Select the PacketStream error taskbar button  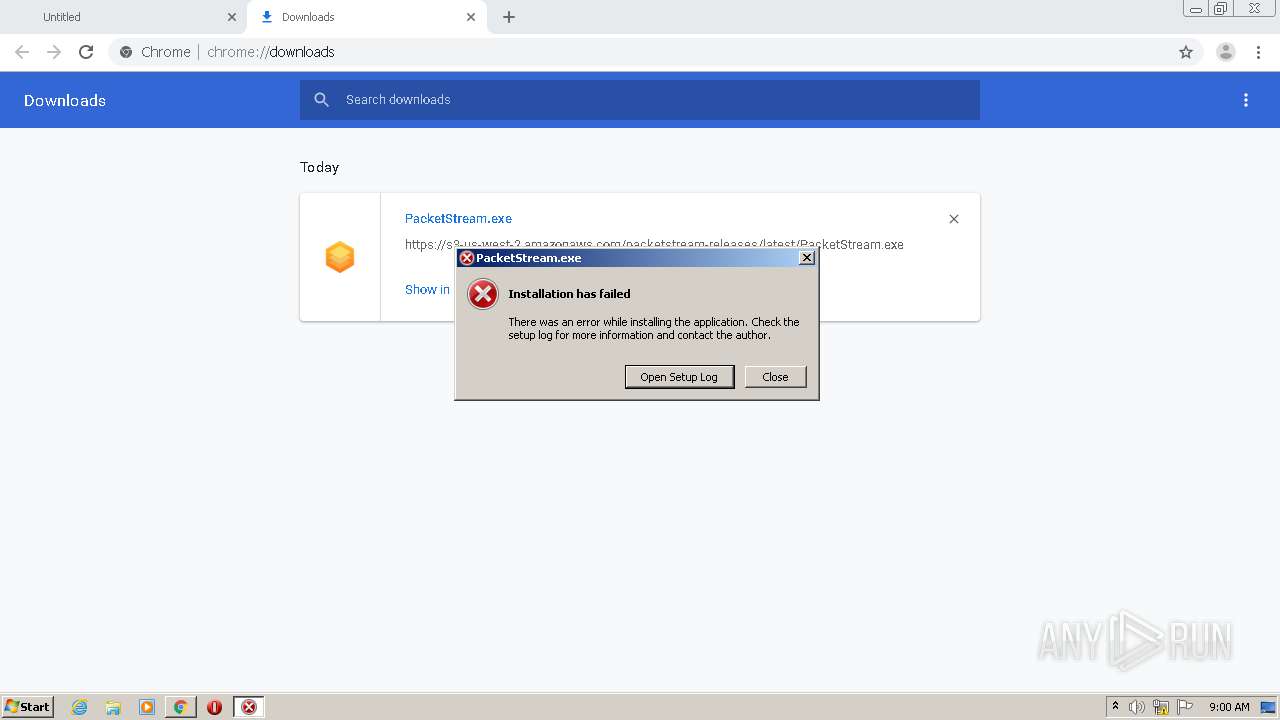[249, 707]
